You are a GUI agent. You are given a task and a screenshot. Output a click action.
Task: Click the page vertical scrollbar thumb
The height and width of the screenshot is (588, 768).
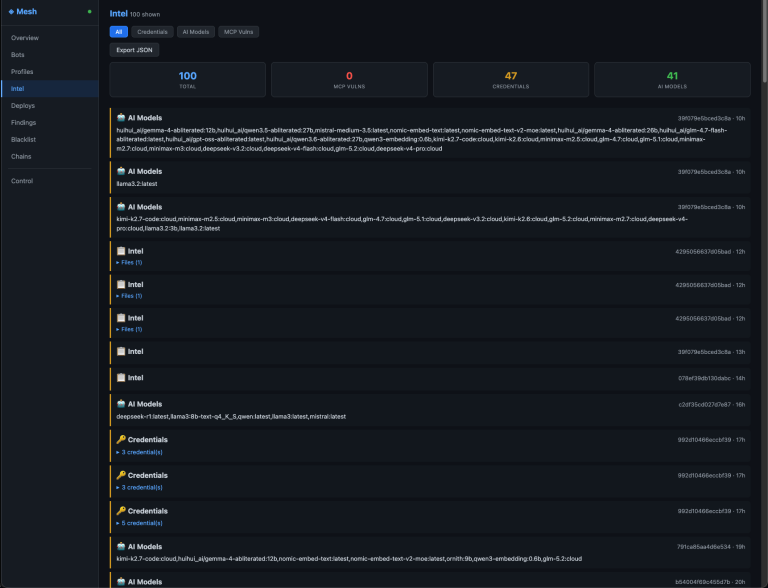765,42
